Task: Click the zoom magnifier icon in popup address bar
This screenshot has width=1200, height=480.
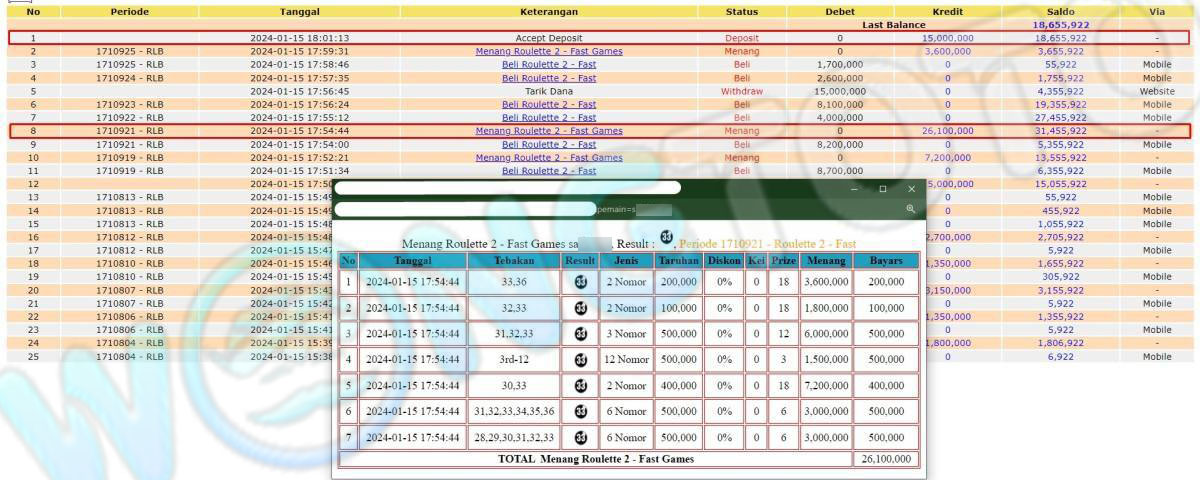Action: (x=910, y=209)
